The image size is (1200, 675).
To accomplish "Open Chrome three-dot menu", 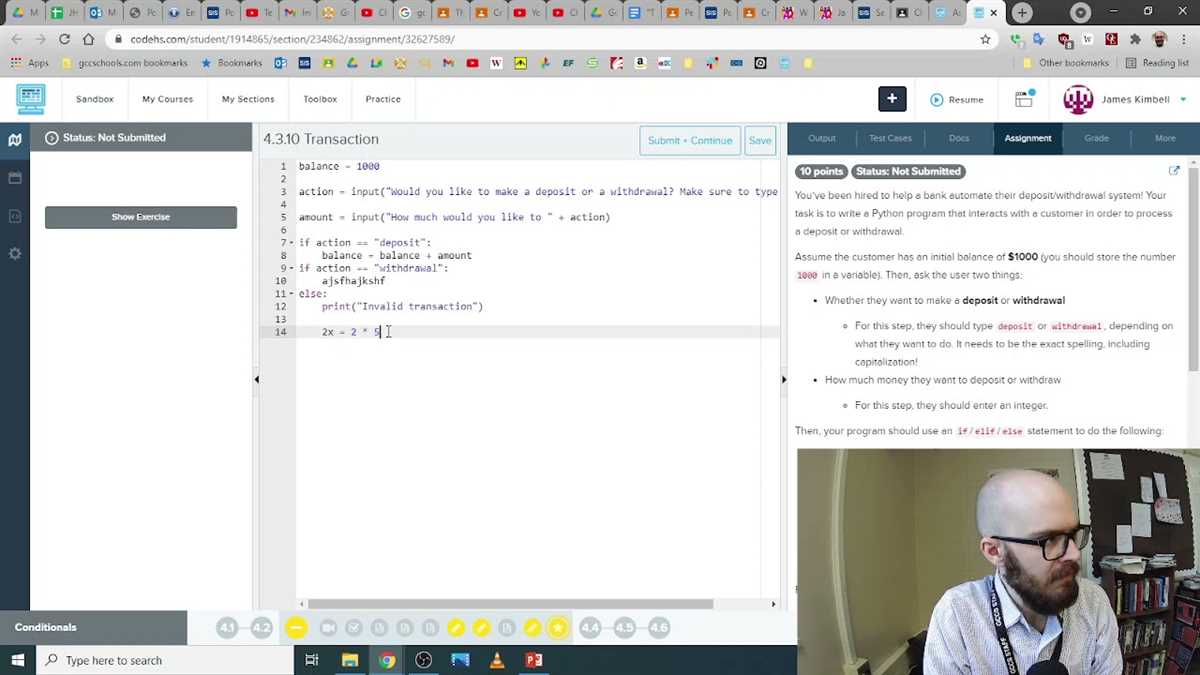I will click(x=1184, y=39).
